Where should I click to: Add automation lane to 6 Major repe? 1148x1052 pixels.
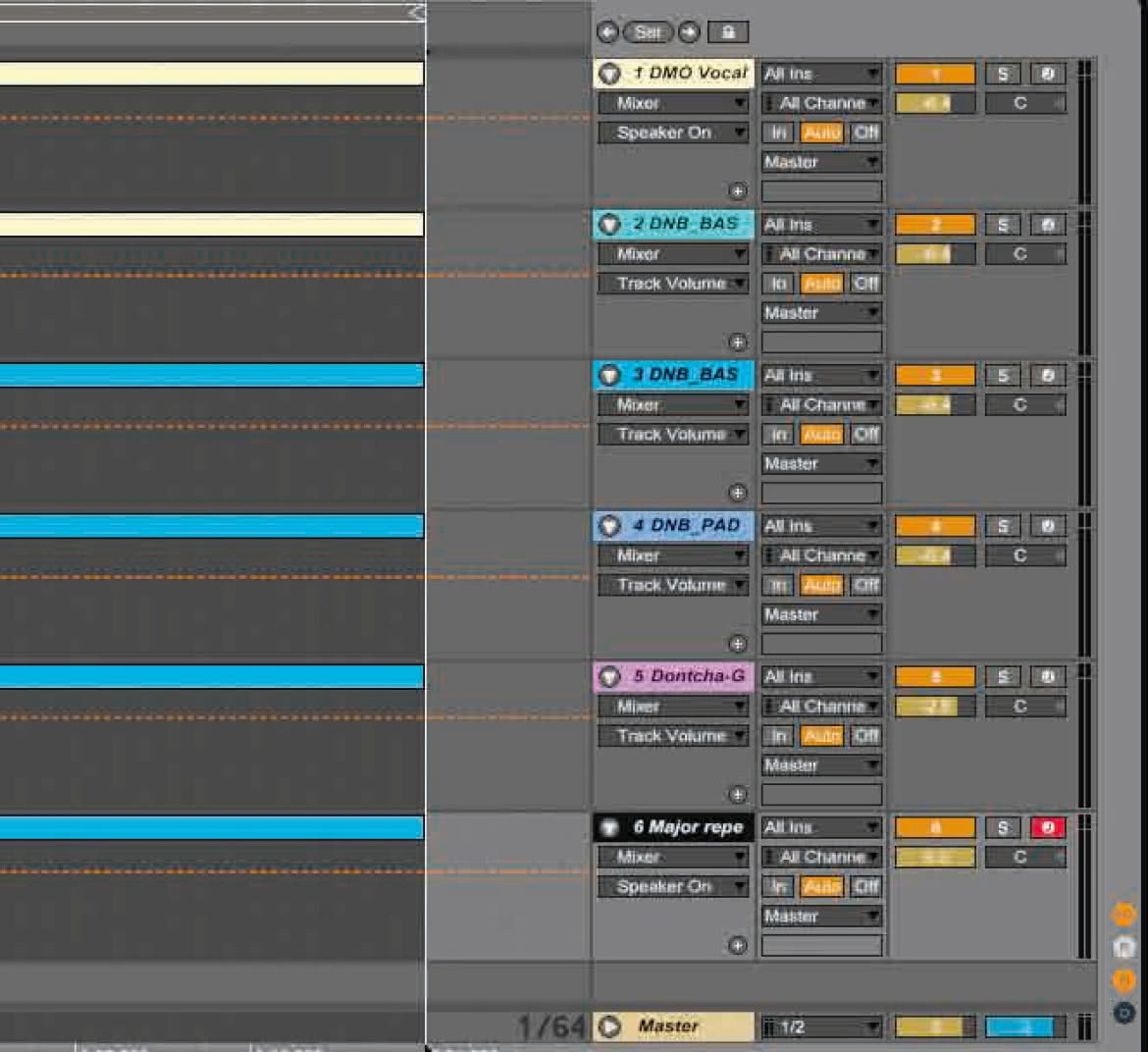point(737,945)
